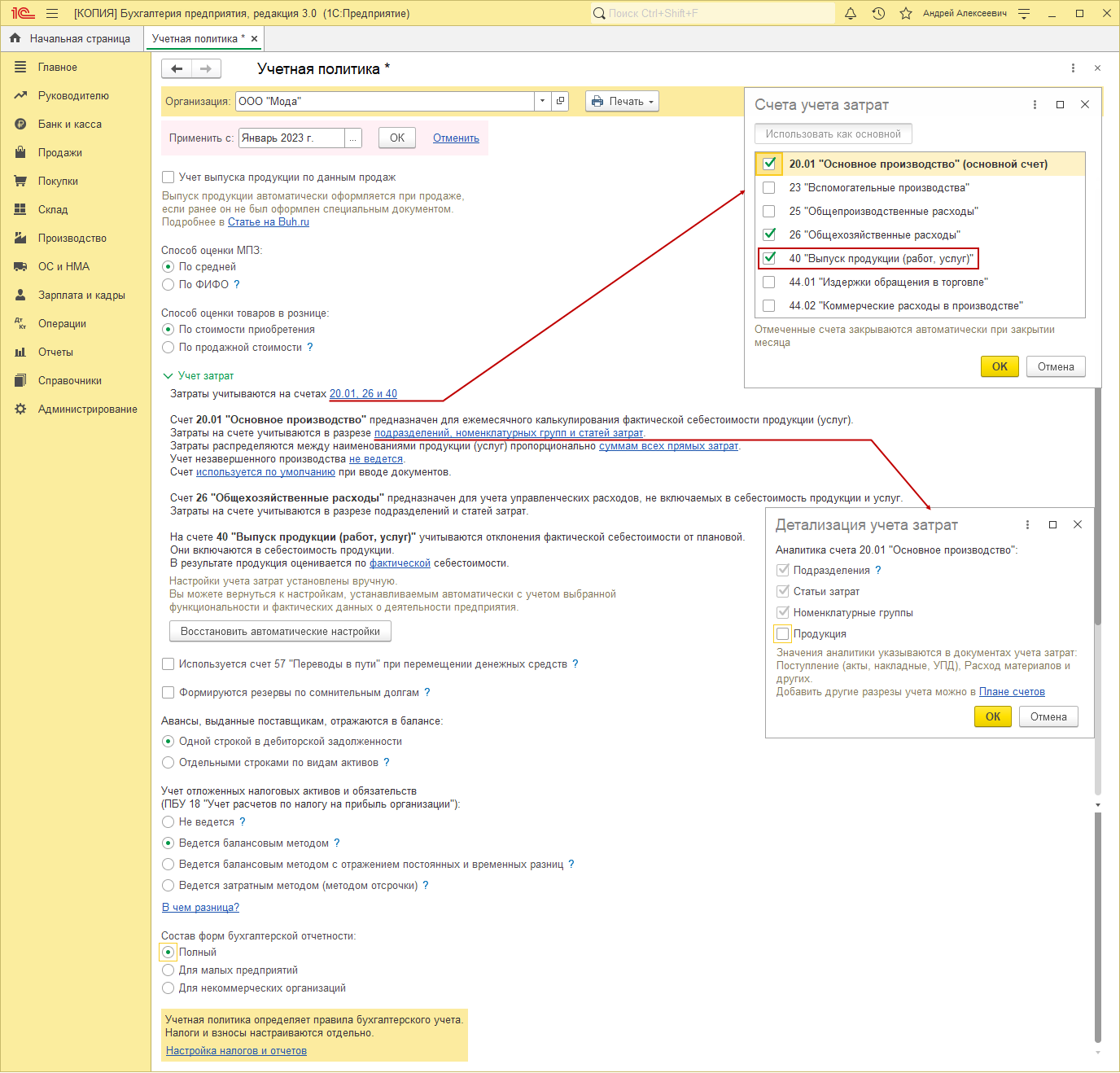Select По продажной стоимости option
The width and height of the screenshot is (1120, 1073).
(168, 347)
